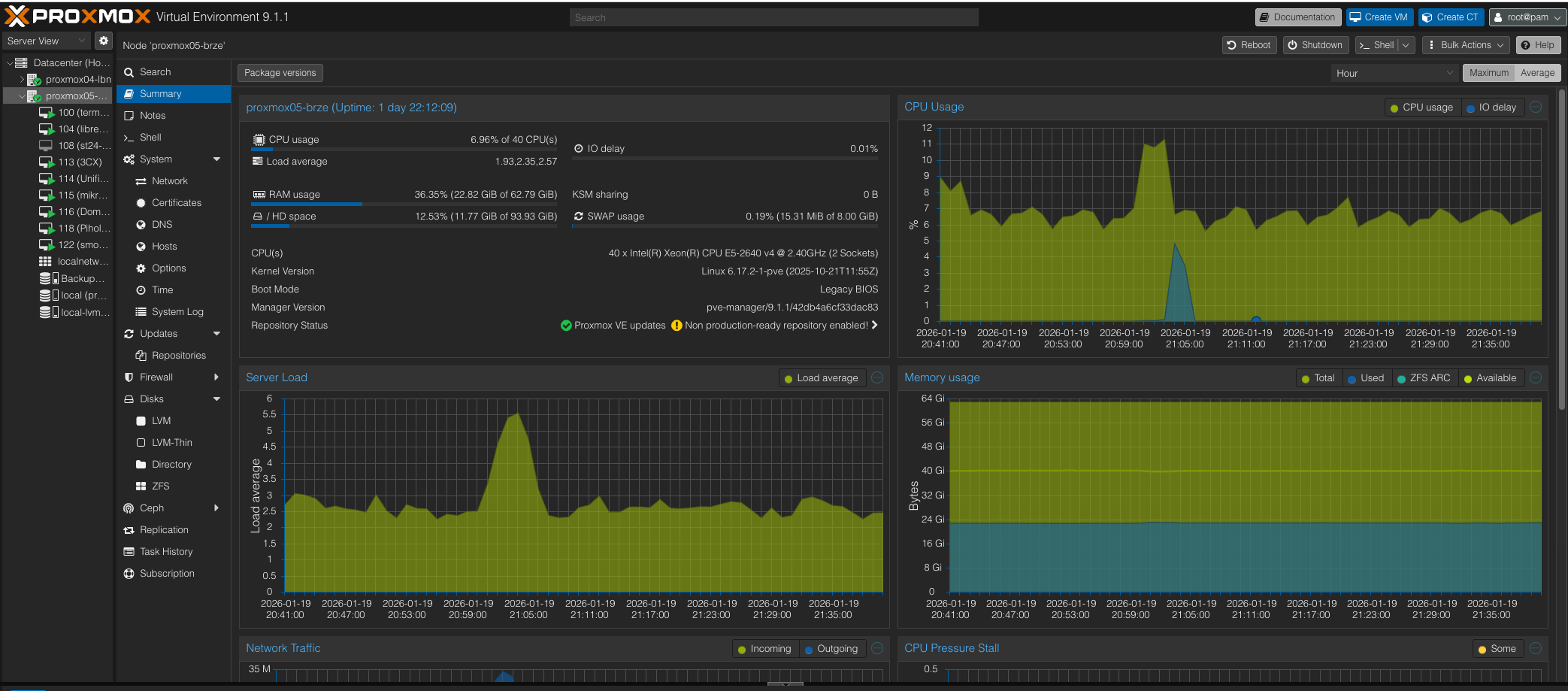Image resolution: width=1568 pixels, height=691 pixels.
Task: Click the VM 100 (term...) monitor icon
Action: 46,113
